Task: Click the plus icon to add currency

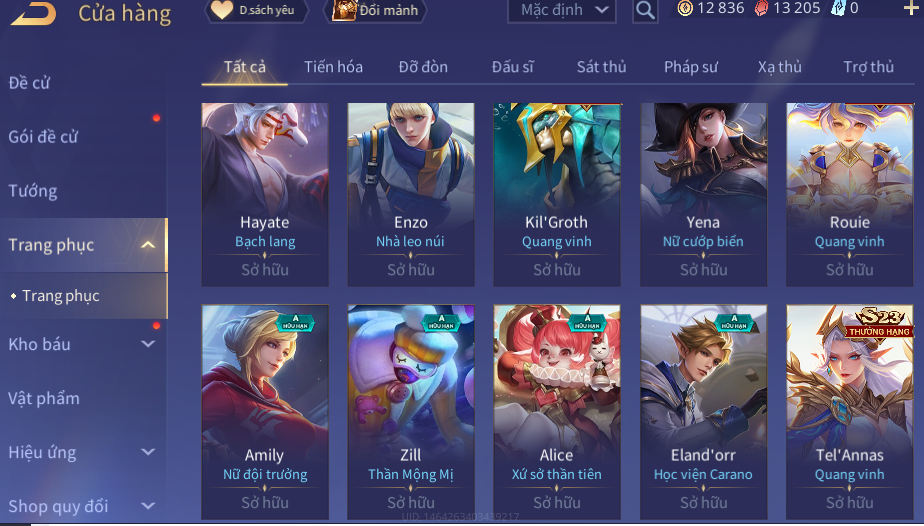Action: click(910, 8)
